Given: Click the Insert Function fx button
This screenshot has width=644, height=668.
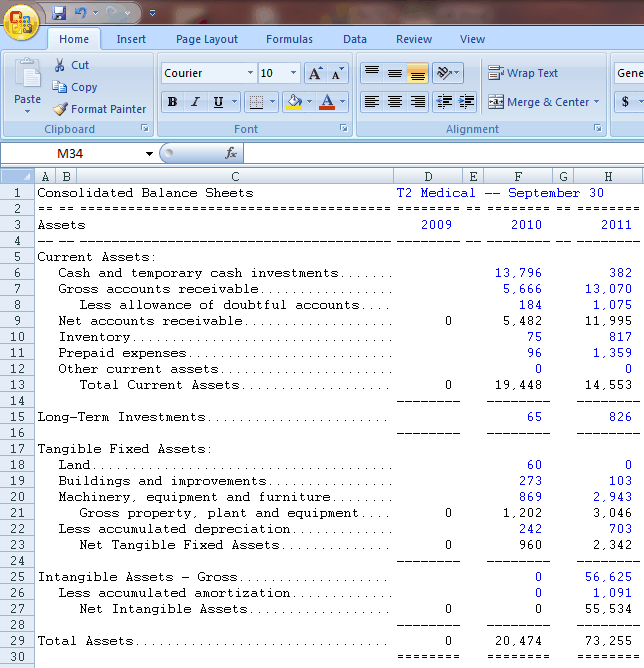Looking at the screenshot, I should pyautogui.click(x=231, y=153).
